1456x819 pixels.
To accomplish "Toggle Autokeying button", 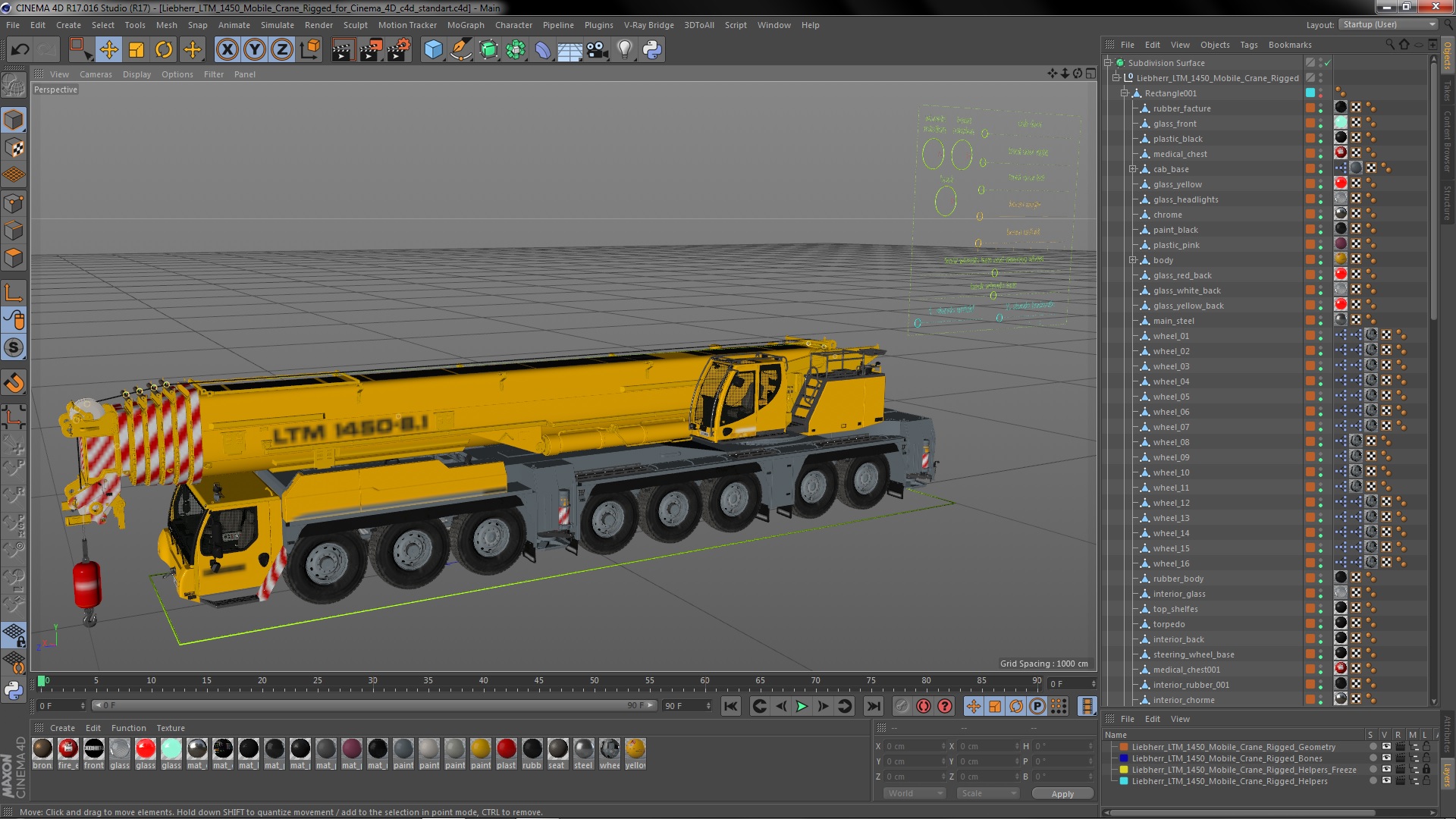I will [x=924, y=707].
